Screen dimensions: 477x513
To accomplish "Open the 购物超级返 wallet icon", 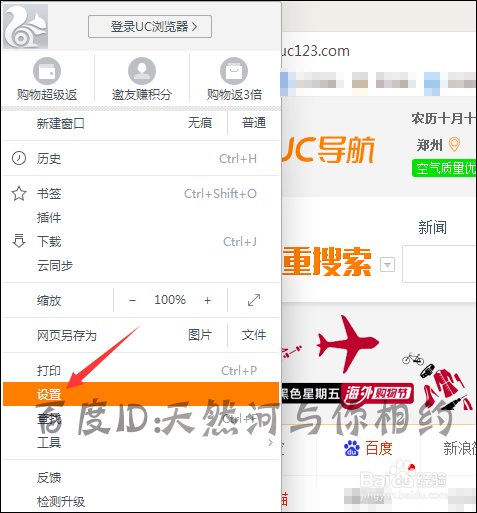I will [x=47, y=71].
